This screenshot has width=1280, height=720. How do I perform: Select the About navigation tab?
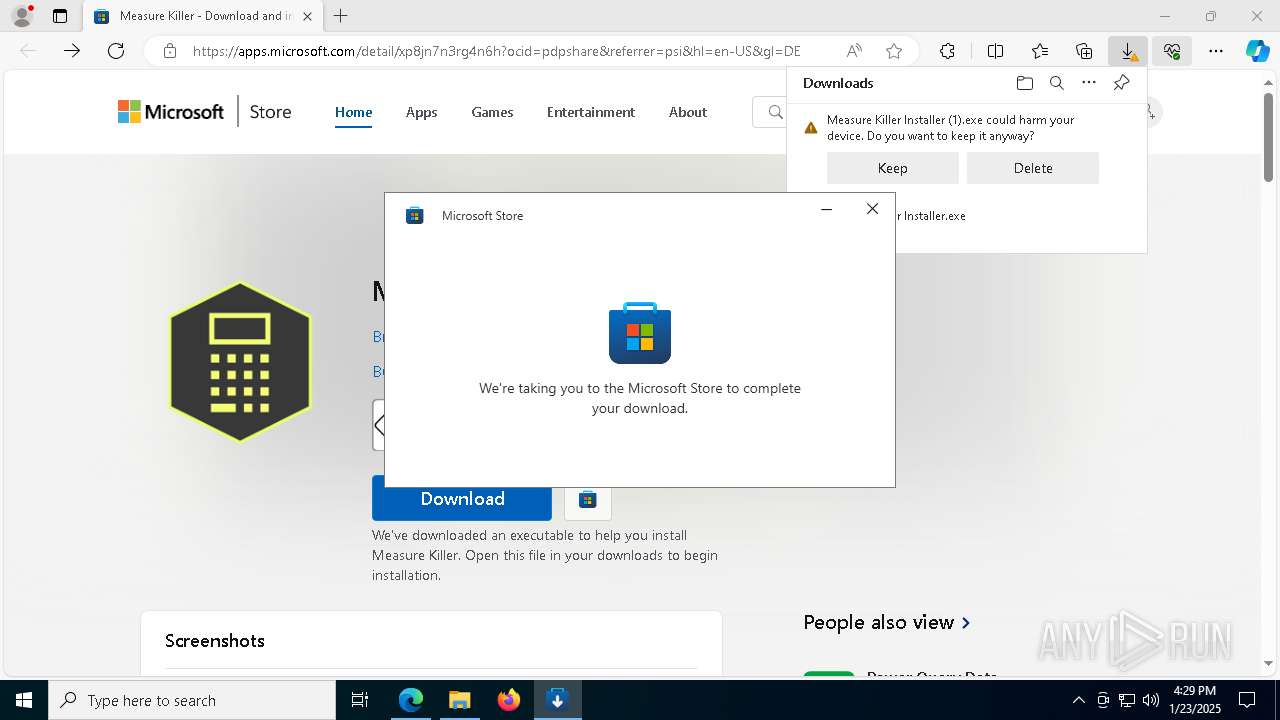pyautogui.click(x=688, y=112)
